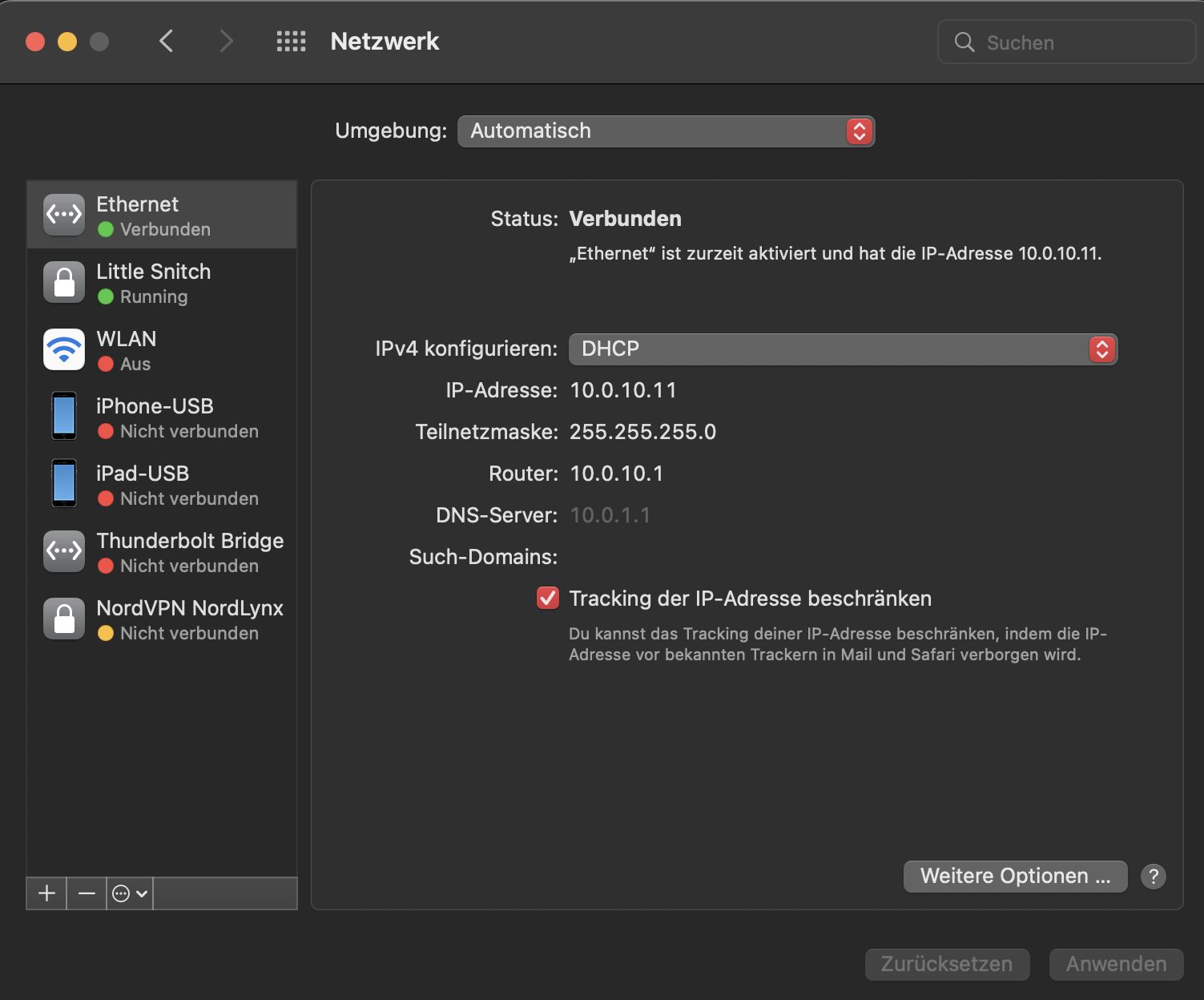Close the Netzwerk window

click(x=35, y=42)
